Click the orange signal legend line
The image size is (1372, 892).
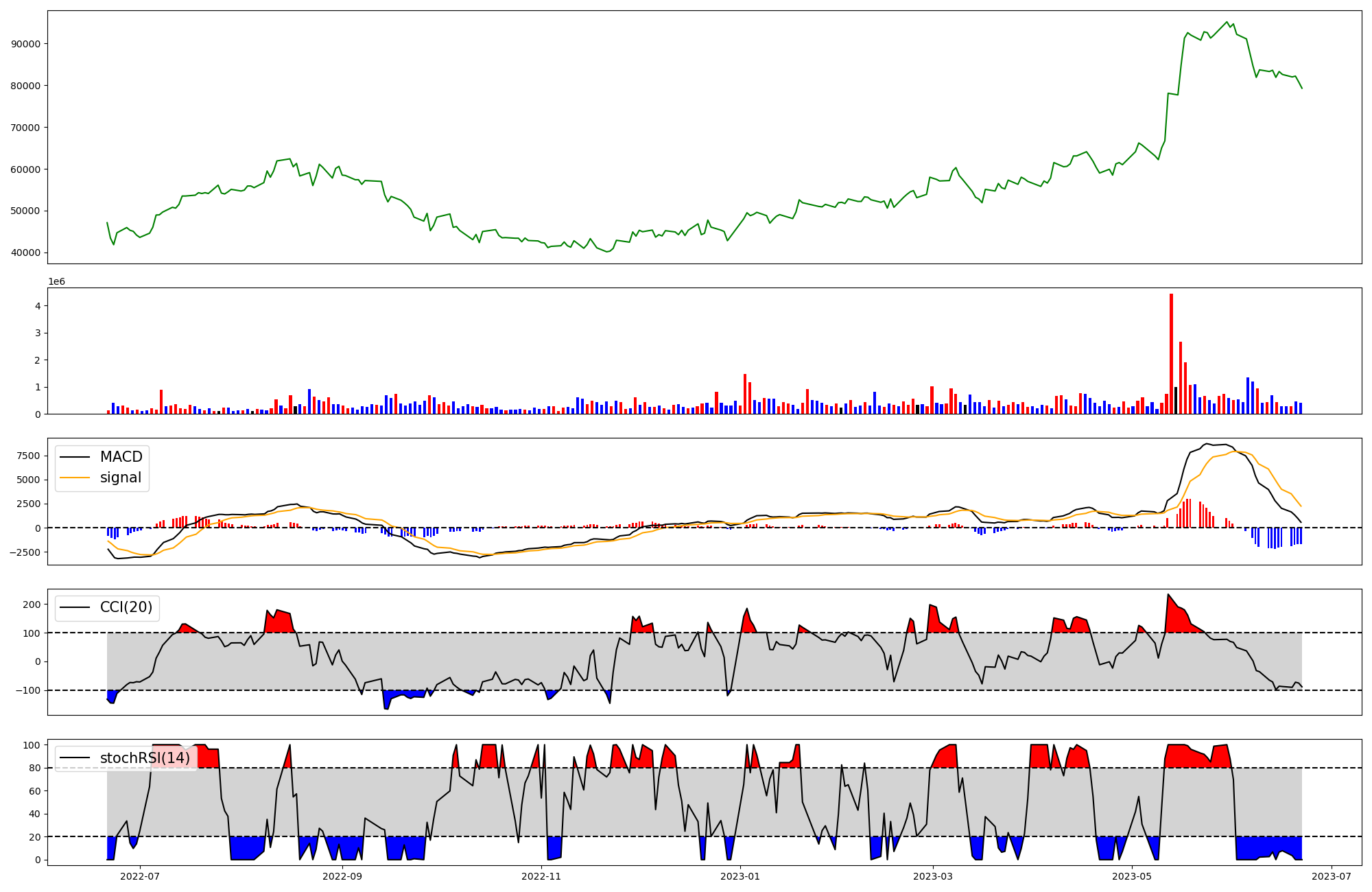(75, 478)
